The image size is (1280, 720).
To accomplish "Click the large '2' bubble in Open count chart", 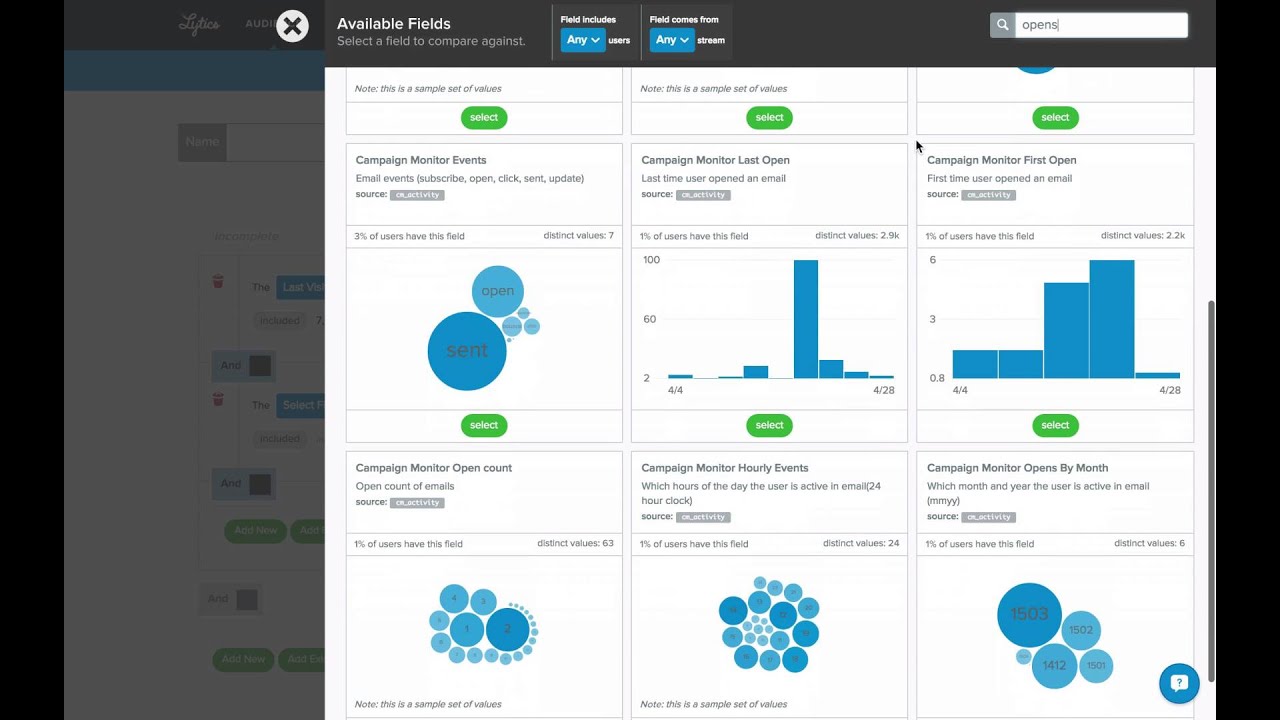I will [507, 629].
